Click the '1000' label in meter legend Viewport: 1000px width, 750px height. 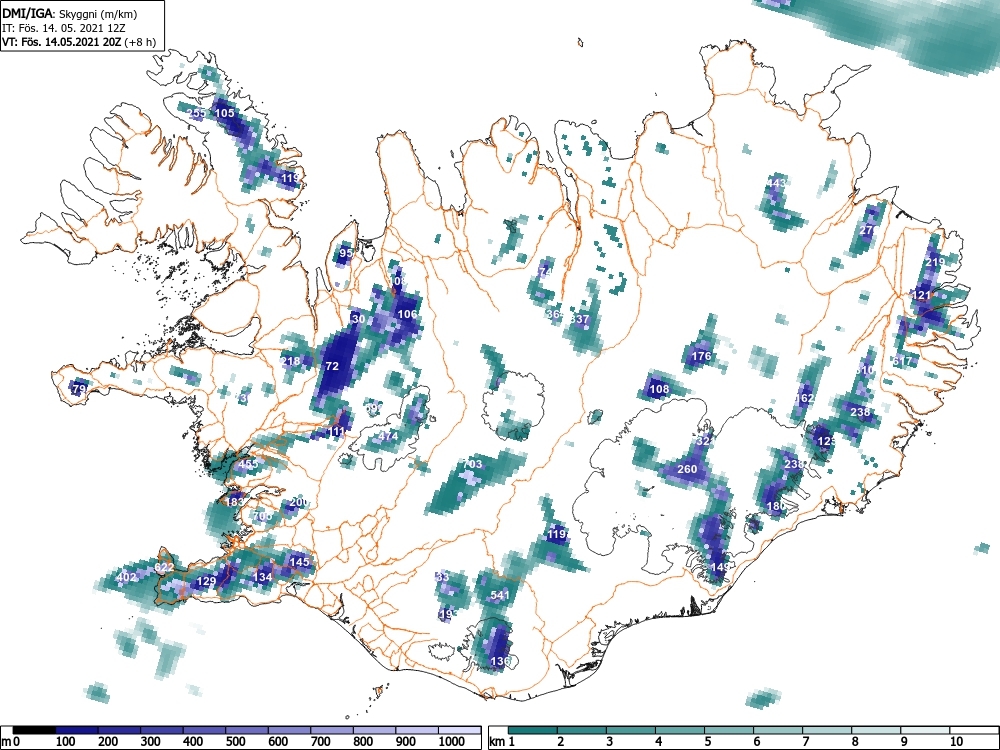pyautogui.click(x=452, y=742)
